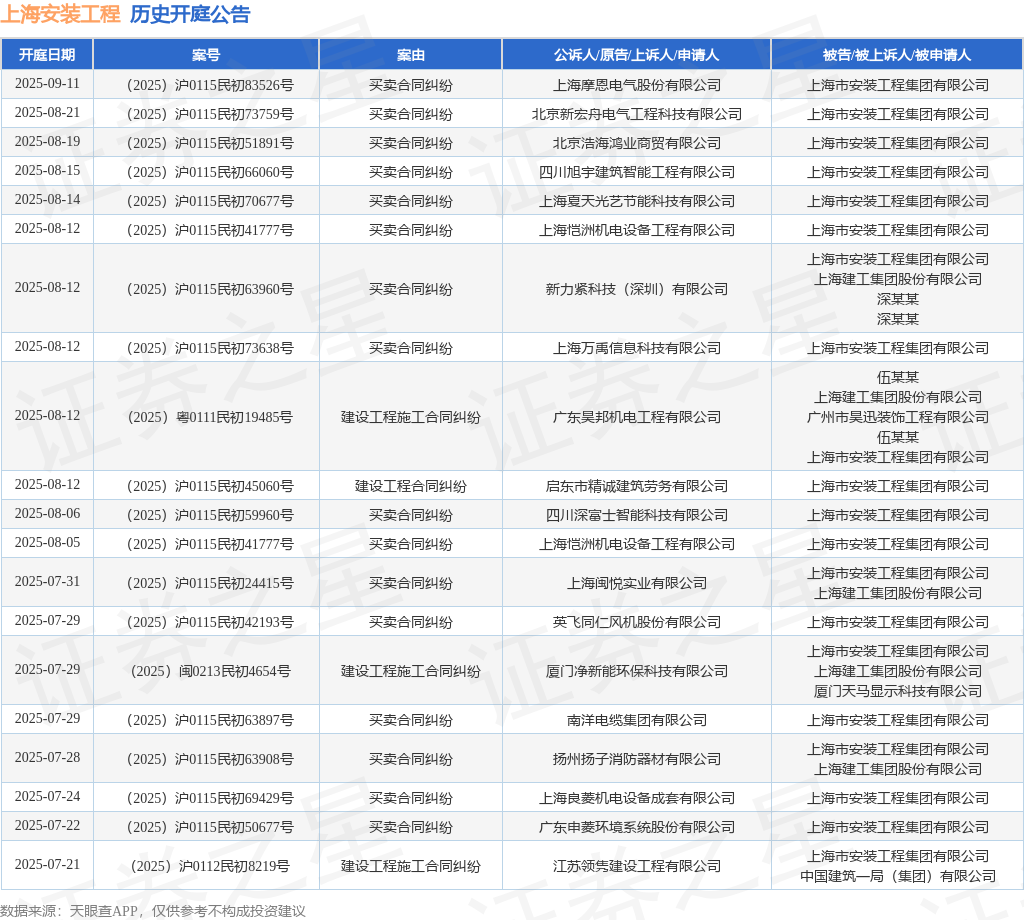The width and height of the screenshot is (1024, 920).
Task: Select the date 2025-07-22
Action: coord(47,826)
